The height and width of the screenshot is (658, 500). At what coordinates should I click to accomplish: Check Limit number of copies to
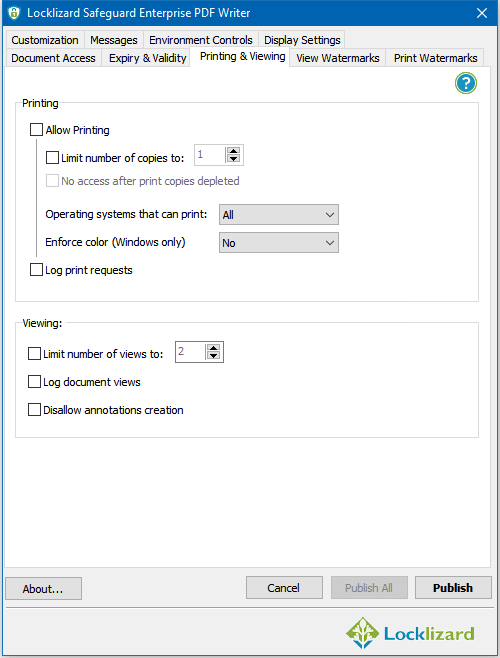tap(52, 158)
